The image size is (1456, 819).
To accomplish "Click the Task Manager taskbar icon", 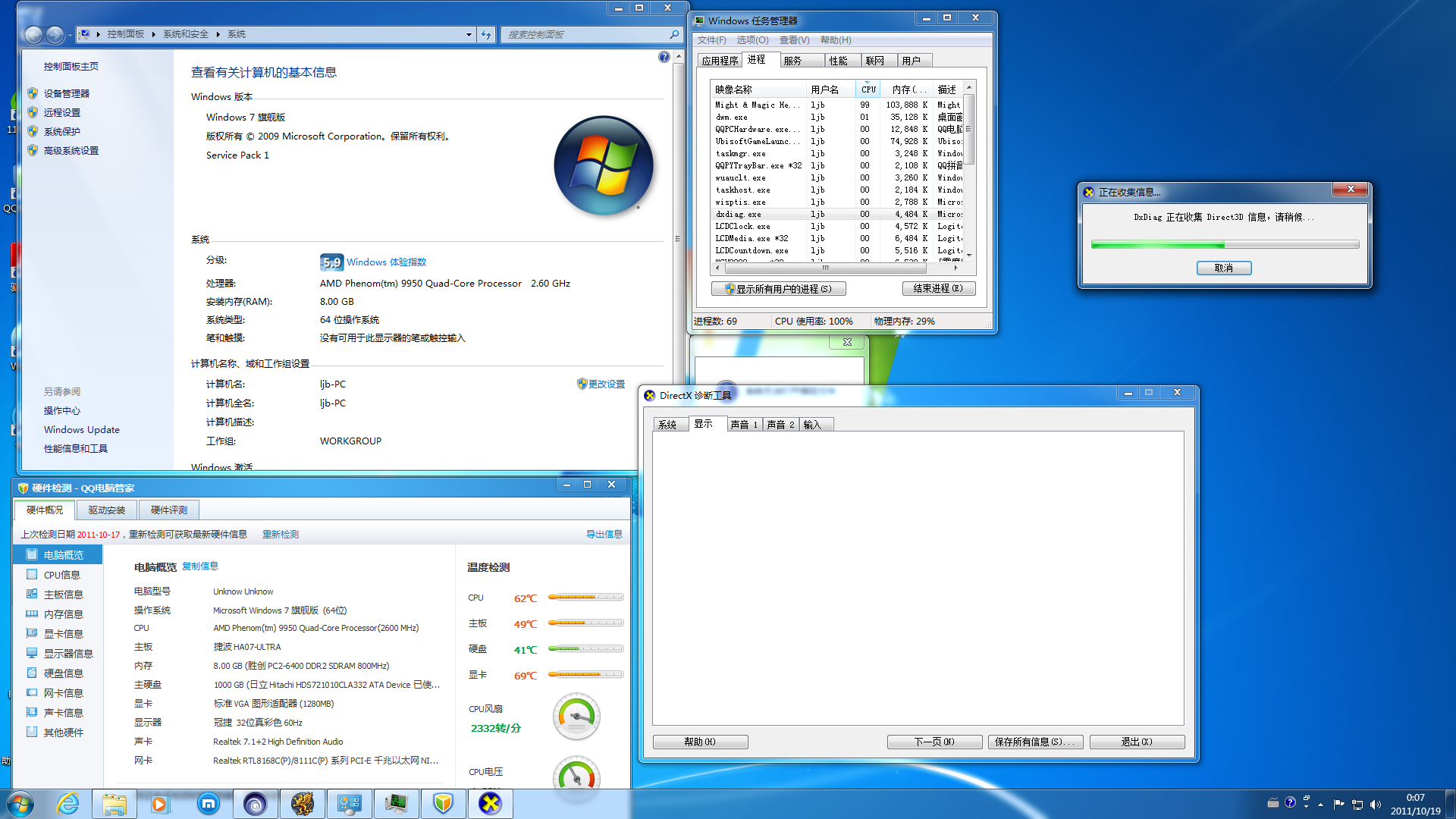I will [x=396, y=804].
